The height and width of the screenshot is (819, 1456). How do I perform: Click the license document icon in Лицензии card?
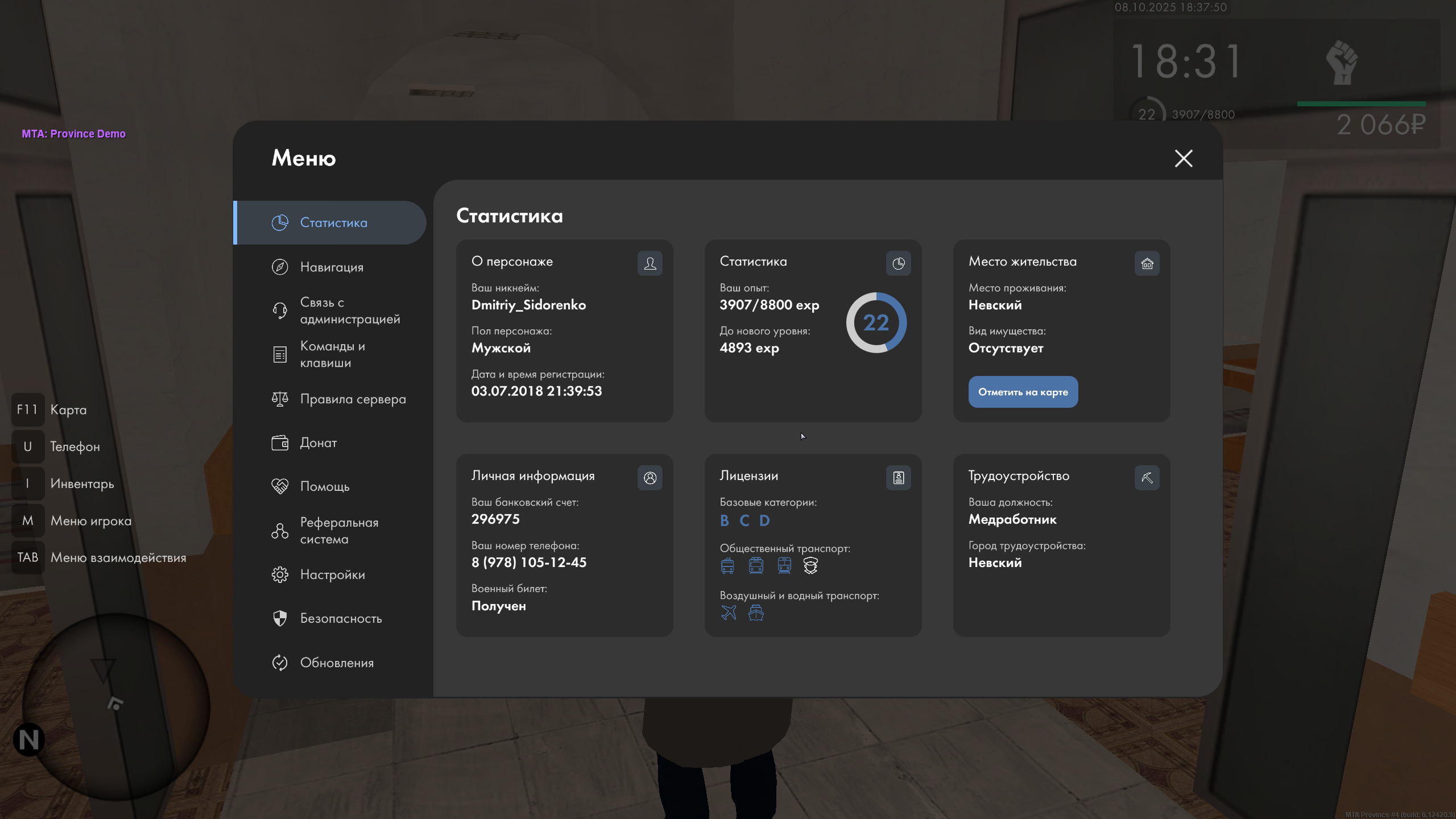point(899,478)
